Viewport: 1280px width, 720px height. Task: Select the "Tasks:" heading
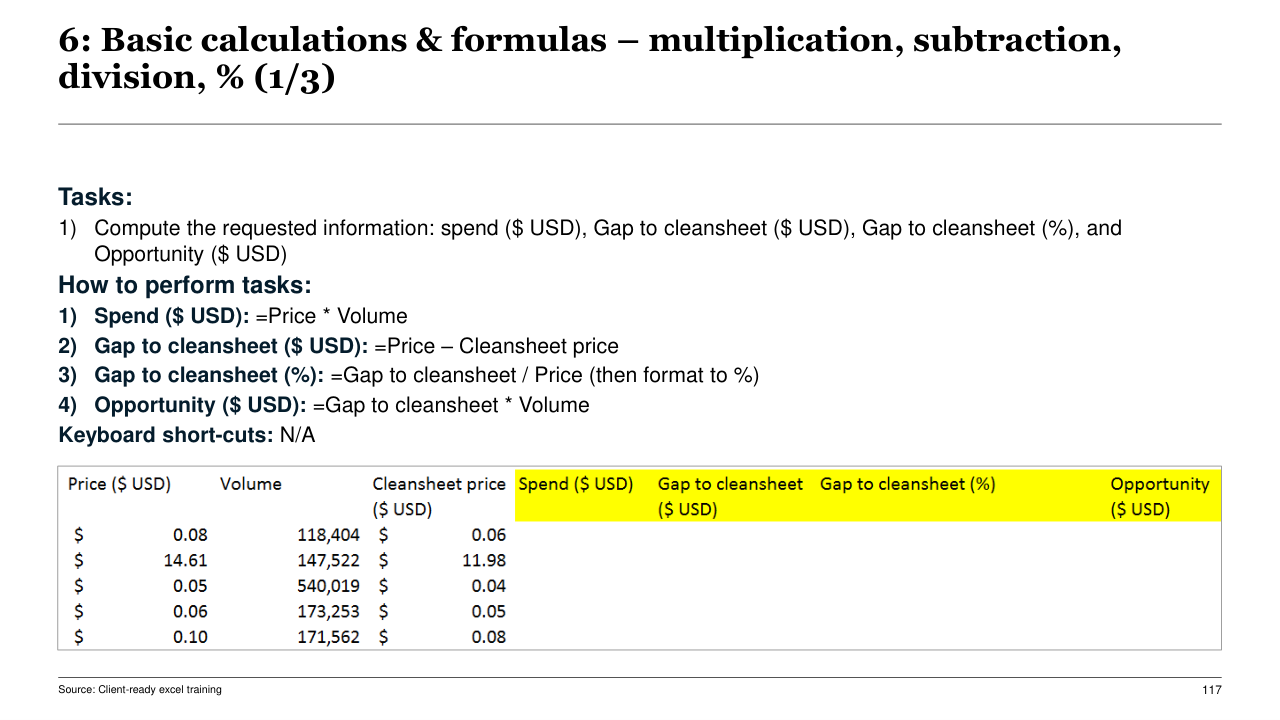(x=95, y=197)
